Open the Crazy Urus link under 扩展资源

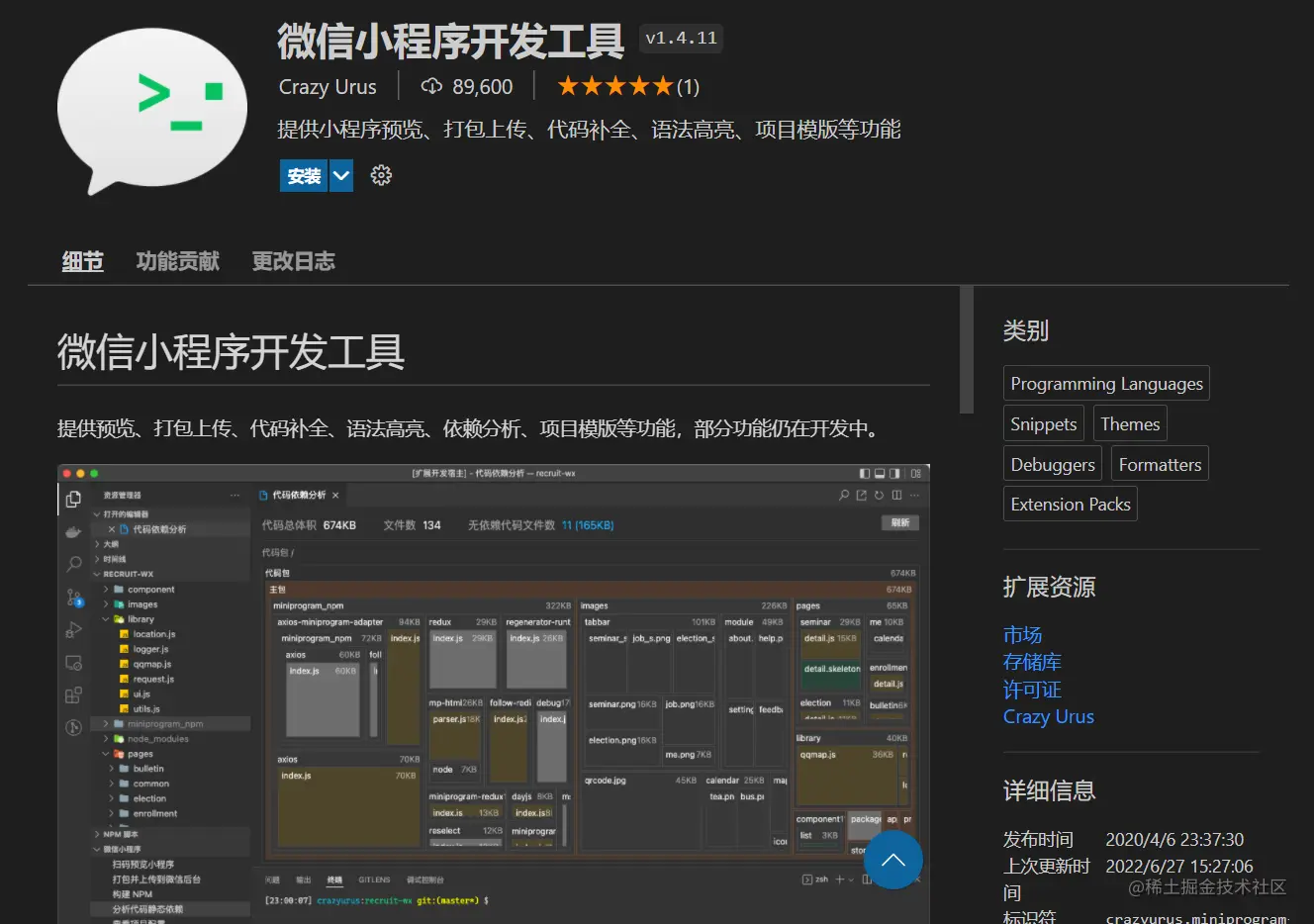tap(1049, 717)
